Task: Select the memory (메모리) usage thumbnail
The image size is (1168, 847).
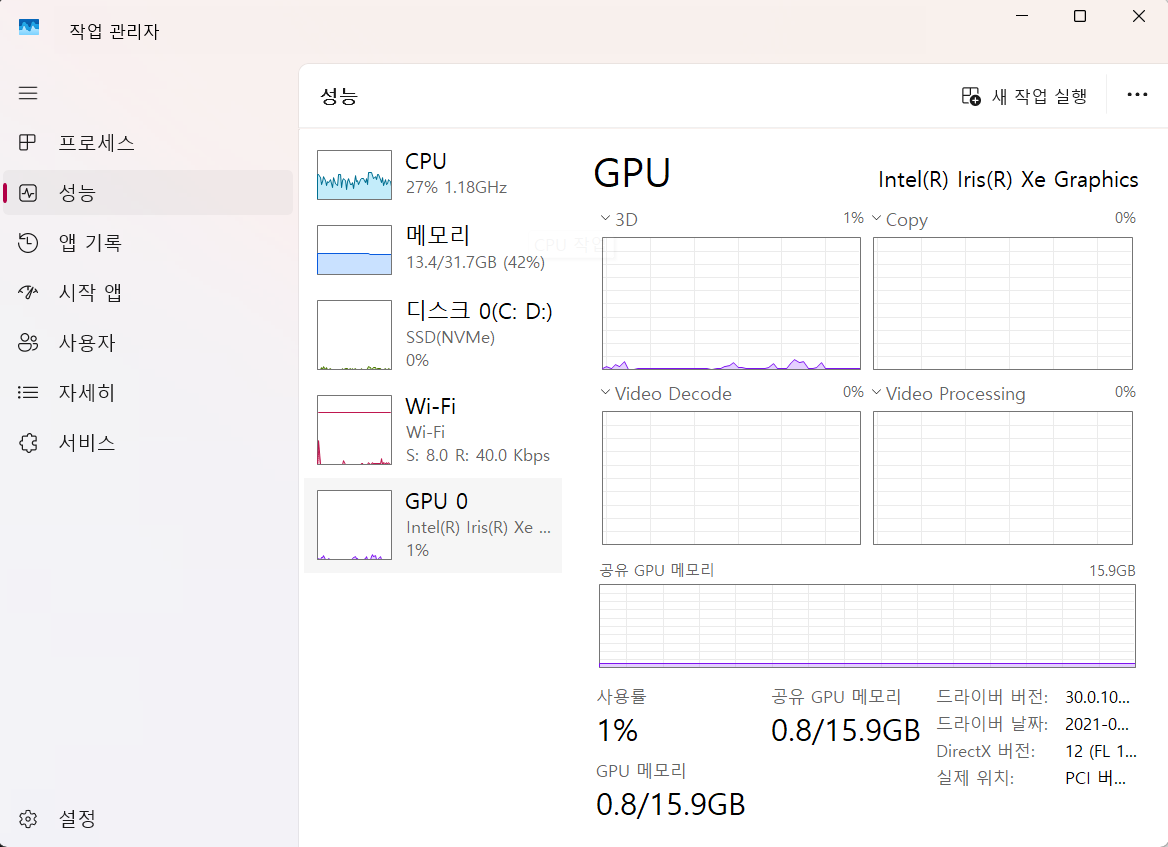Action: [x=355, y=250]
